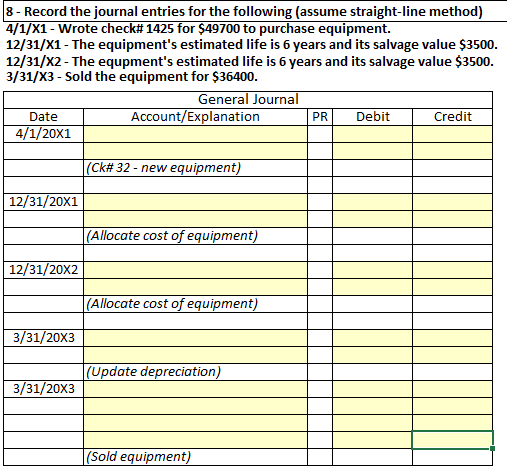Click the 'Credit' column header
Screen dimensions: 507x470
[x=452, y=117]
